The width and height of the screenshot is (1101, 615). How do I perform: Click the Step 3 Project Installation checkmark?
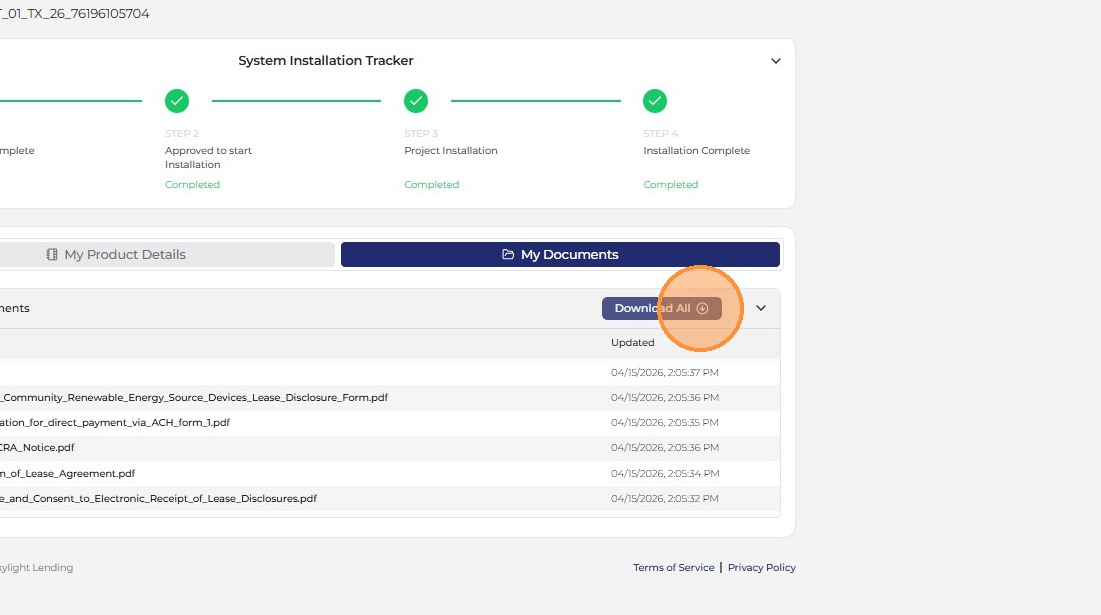tap(416, 101)
